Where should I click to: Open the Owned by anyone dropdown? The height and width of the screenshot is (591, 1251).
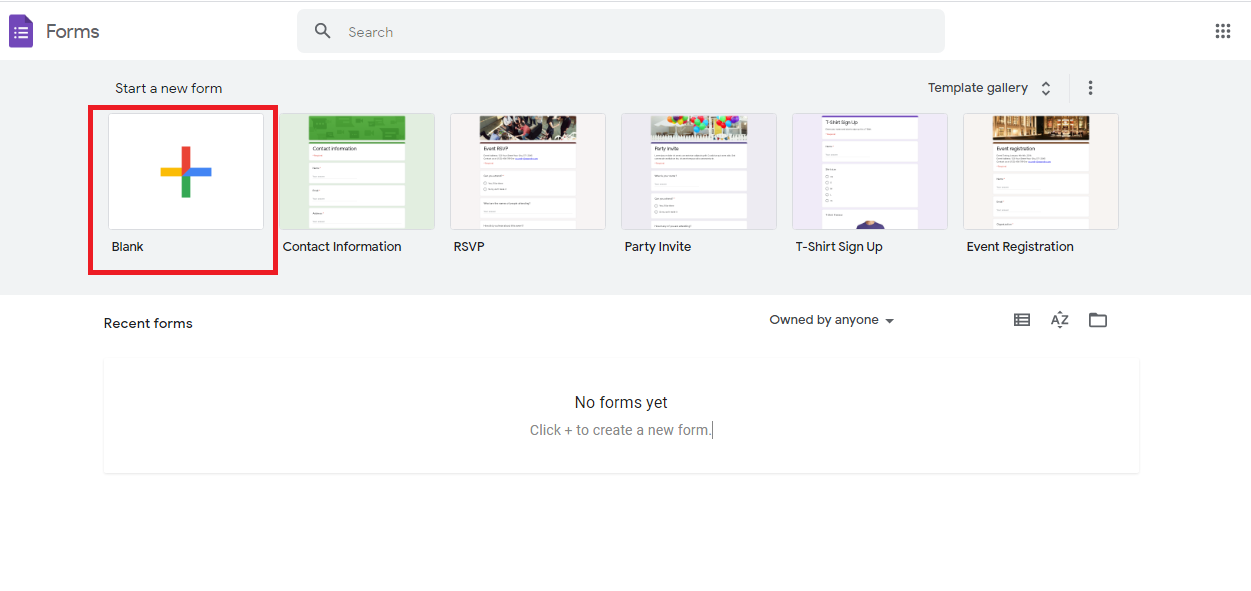tap(831, 320)
